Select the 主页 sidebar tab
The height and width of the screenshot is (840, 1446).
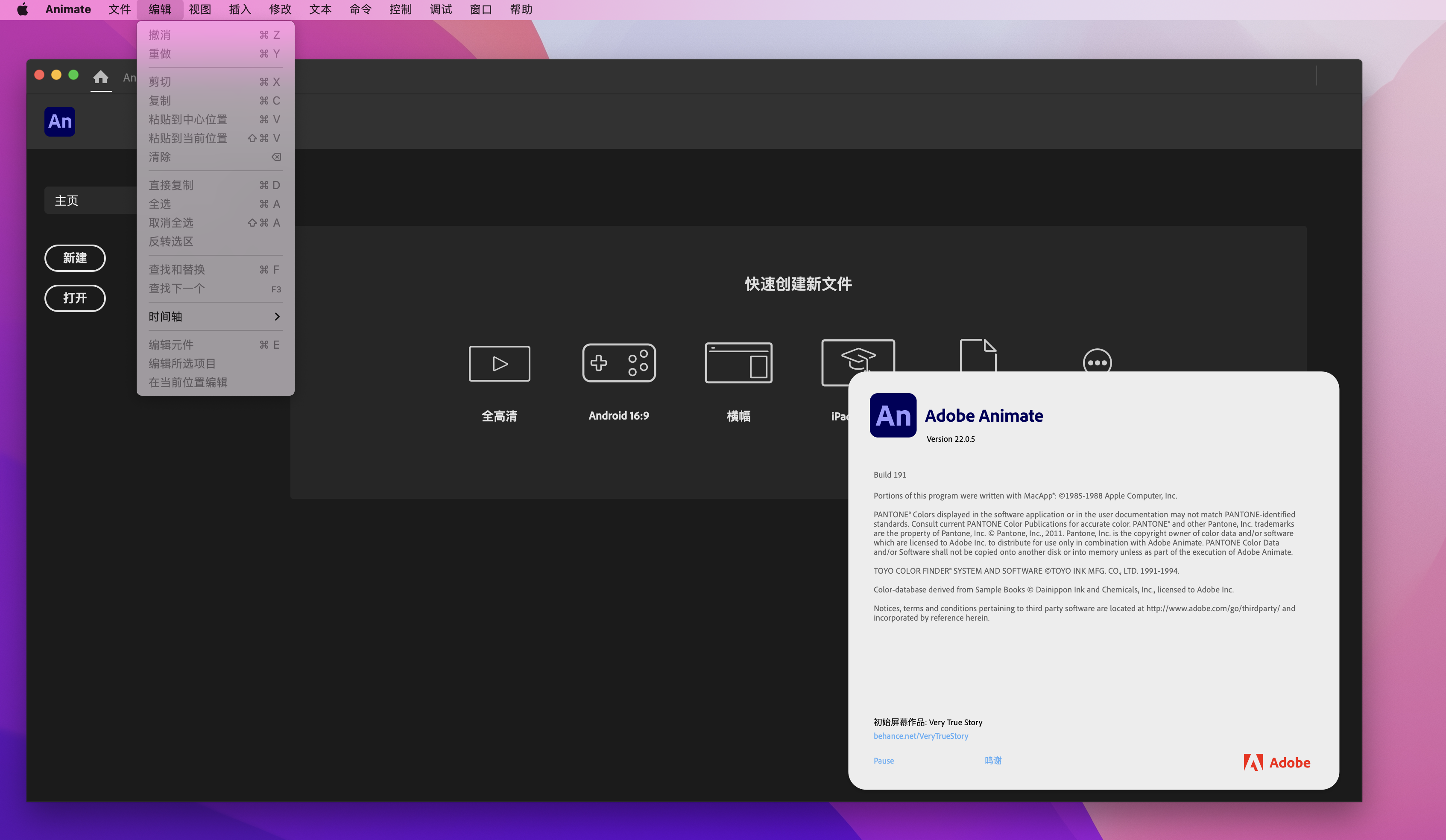(91, 200)
